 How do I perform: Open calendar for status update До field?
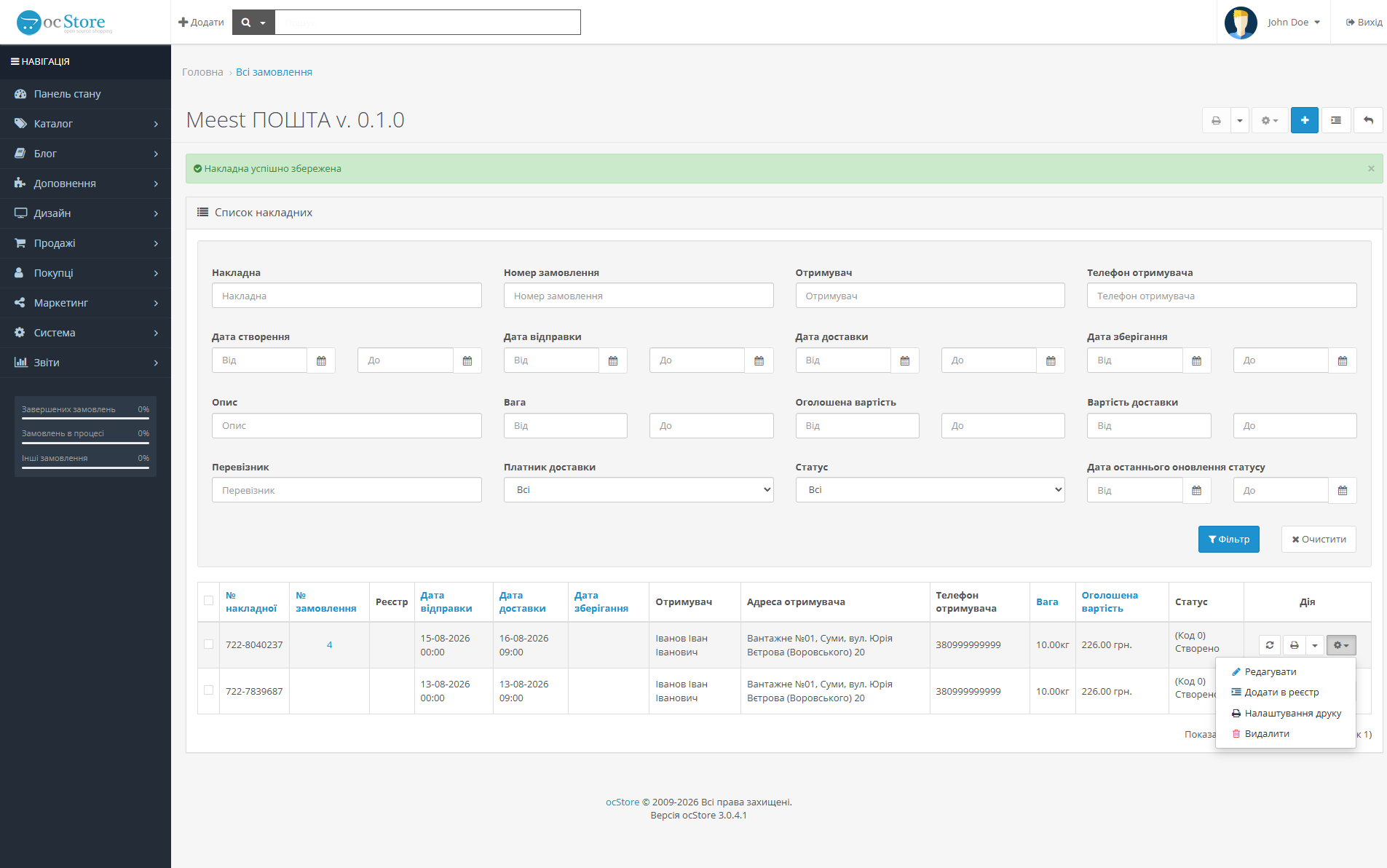(x=1343, y=491)
